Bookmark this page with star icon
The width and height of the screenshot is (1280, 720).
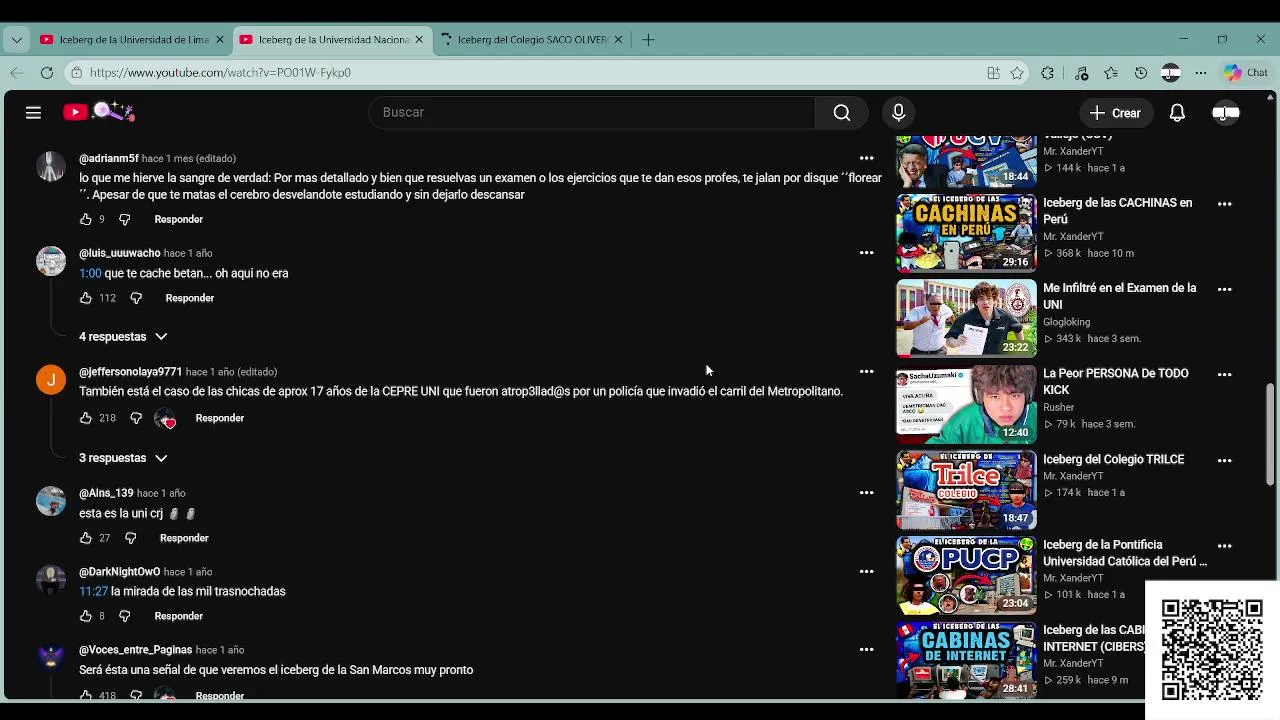click(x=1017, y=72)
